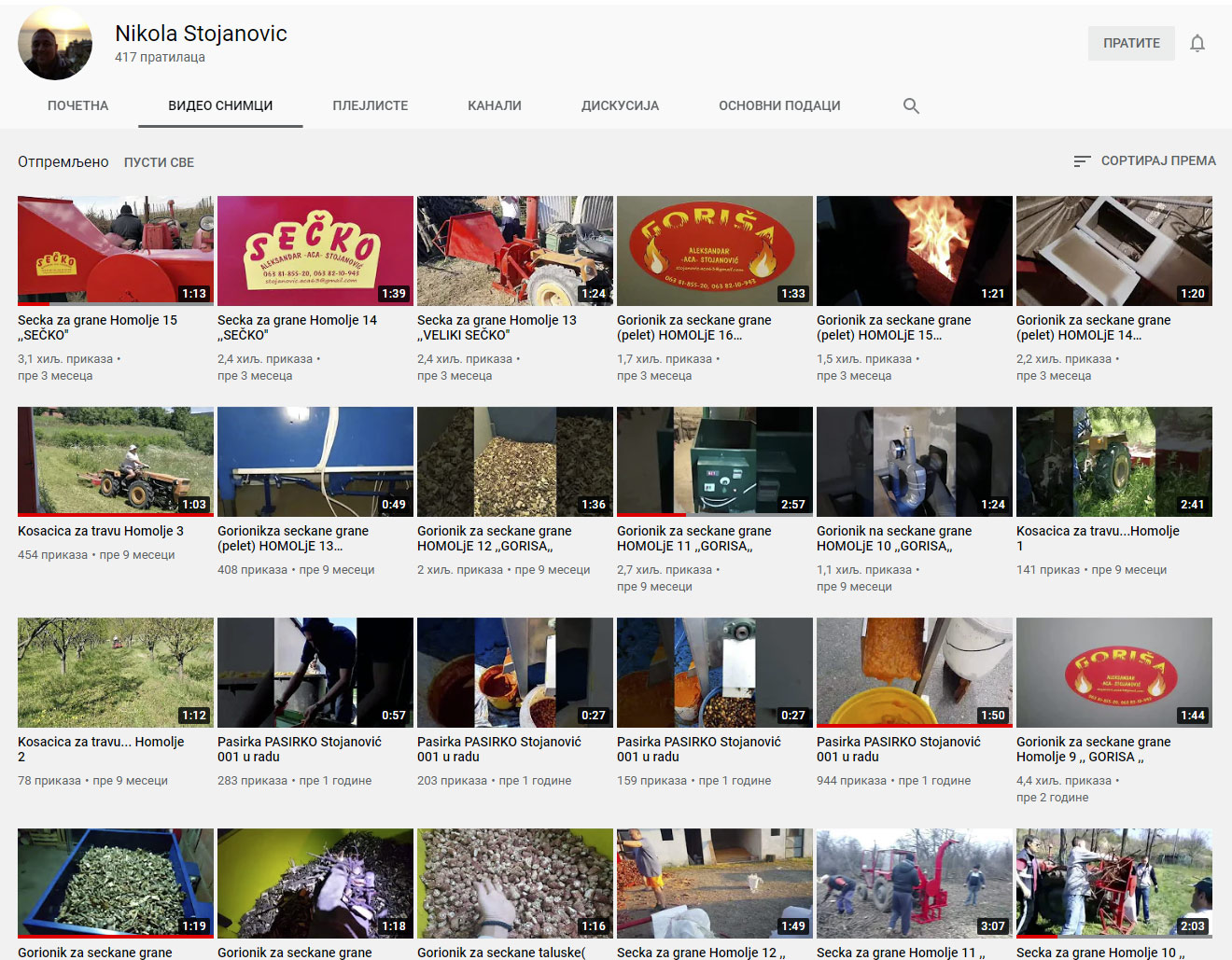Open the 0:57 Pasirka PASIRKO video thumbnail
The image size is (1232, 960).
click(x=315, y=673)
